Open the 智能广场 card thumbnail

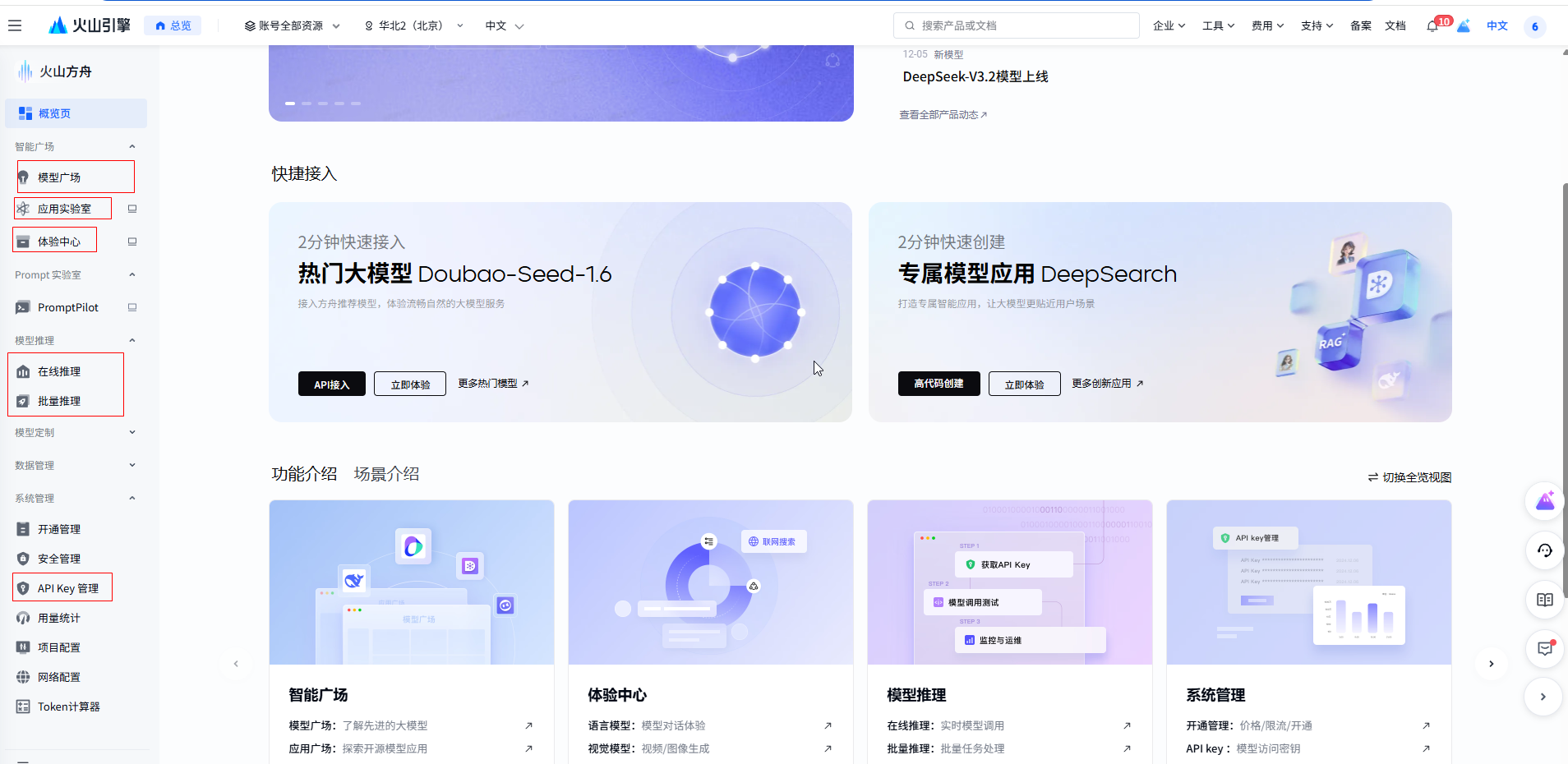(412, 582)
